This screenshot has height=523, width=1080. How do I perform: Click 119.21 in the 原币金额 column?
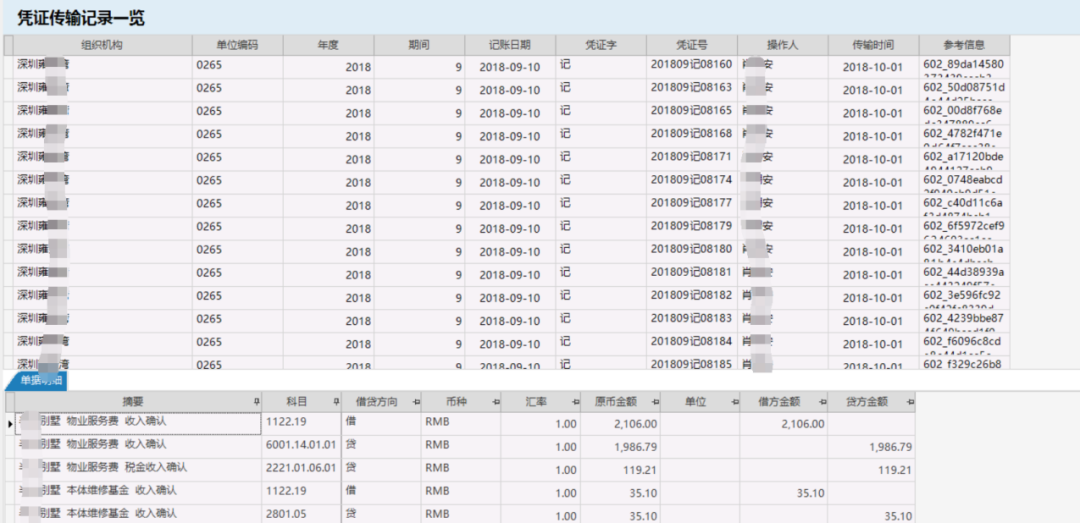[x=621, y=469]
